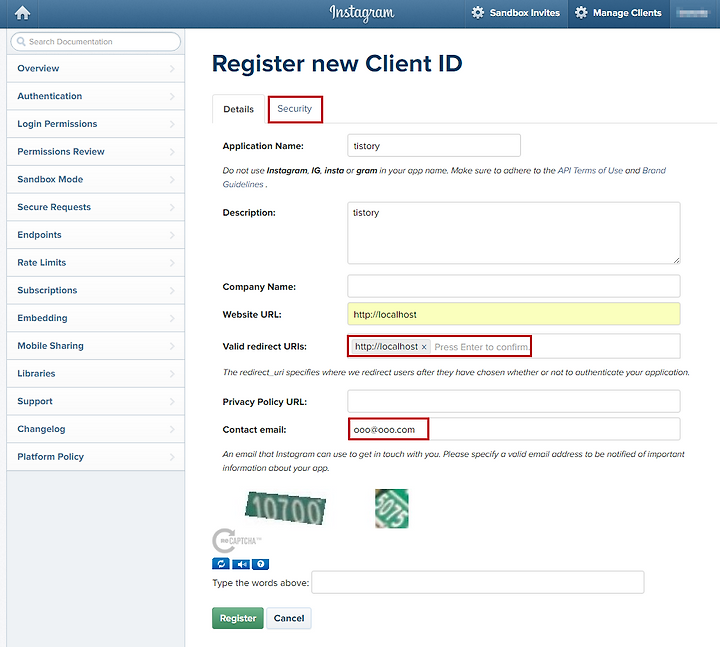
Task: Open the Manage Clients gear icon
Action: [x=581, y=12]
